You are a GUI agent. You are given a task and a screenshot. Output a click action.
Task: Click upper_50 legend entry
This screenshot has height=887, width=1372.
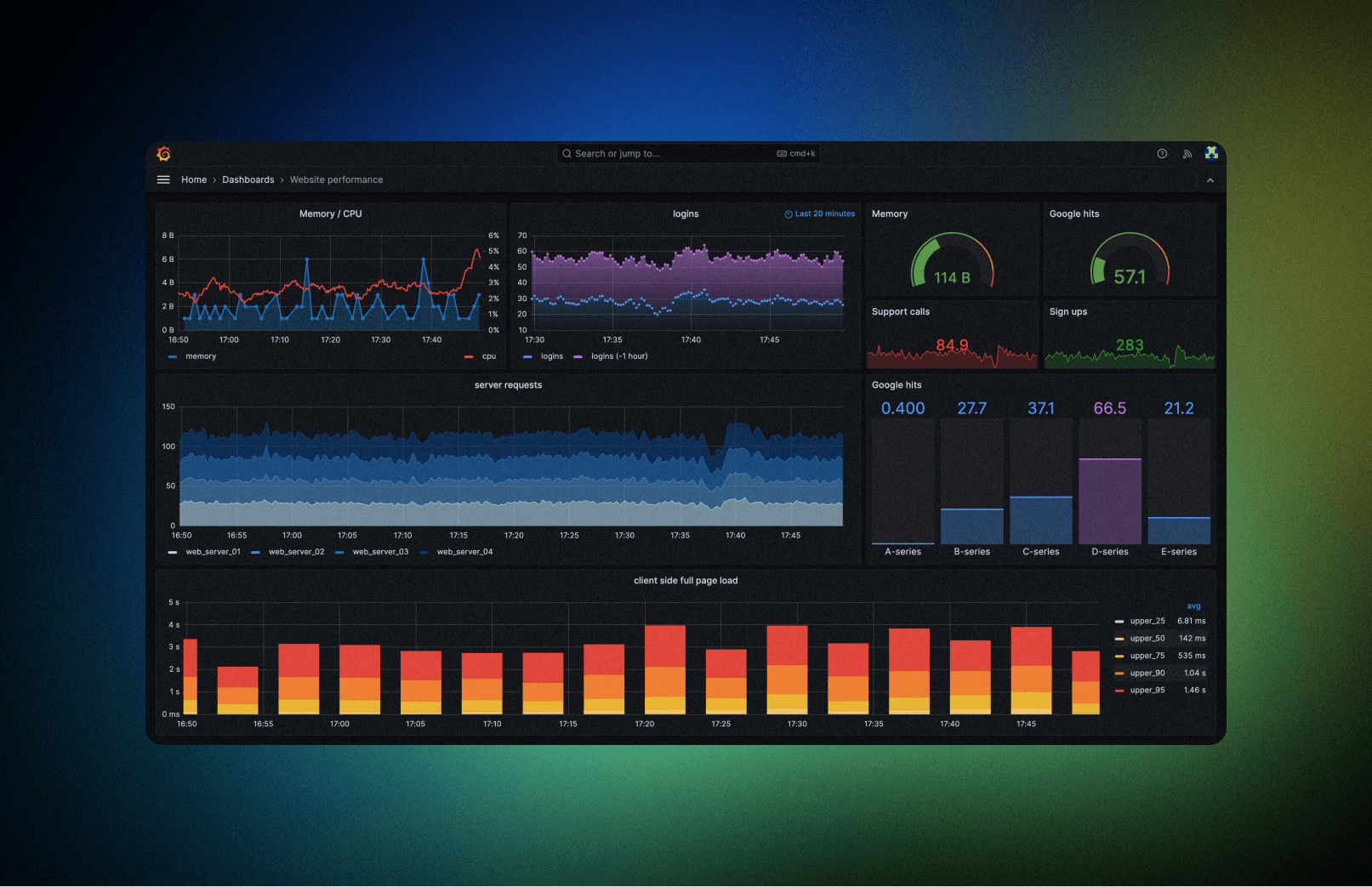[x=1147, y=639]
